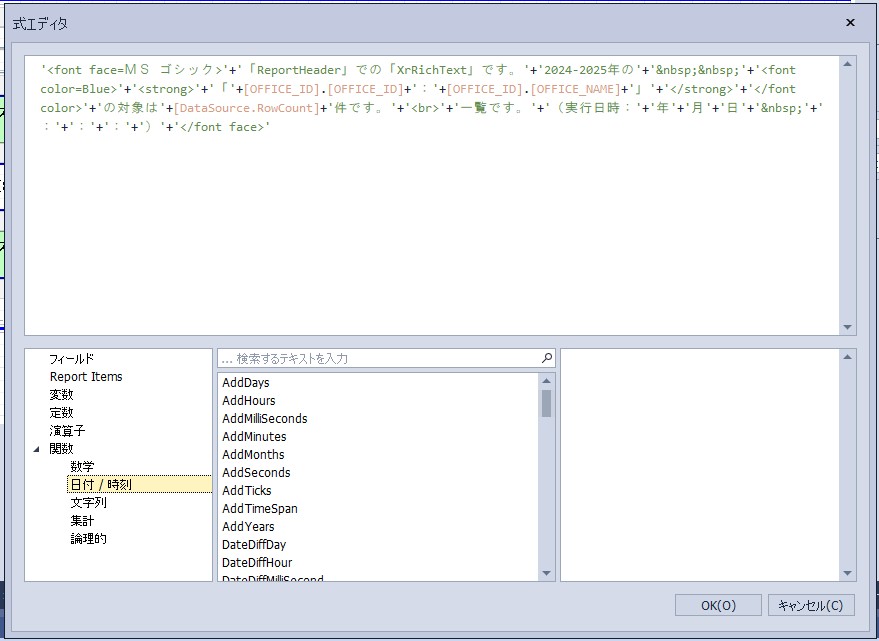Collapse the 関数 tree node
Screen dimensions: 879x641
pos(37,449)
